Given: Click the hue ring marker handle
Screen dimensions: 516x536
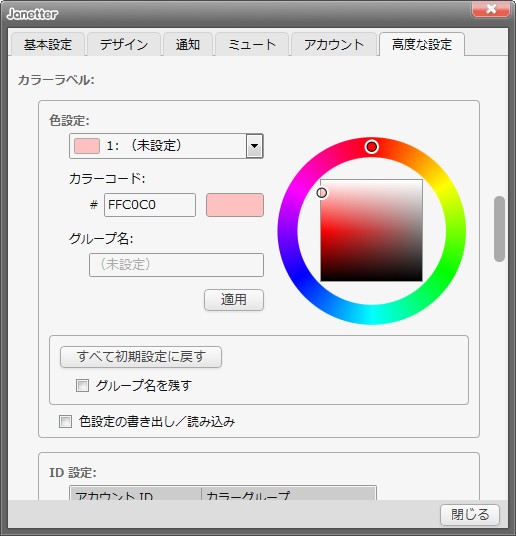Looking at the screenshot, I should (x=371, y=147).
